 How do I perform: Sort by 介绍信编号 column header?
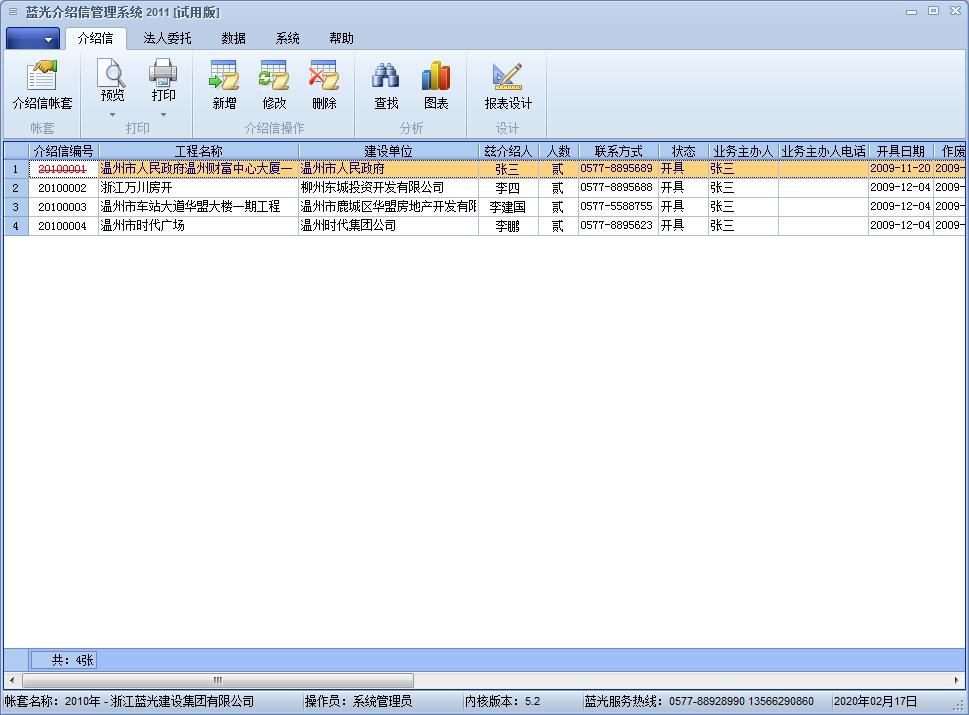[63, 151]
